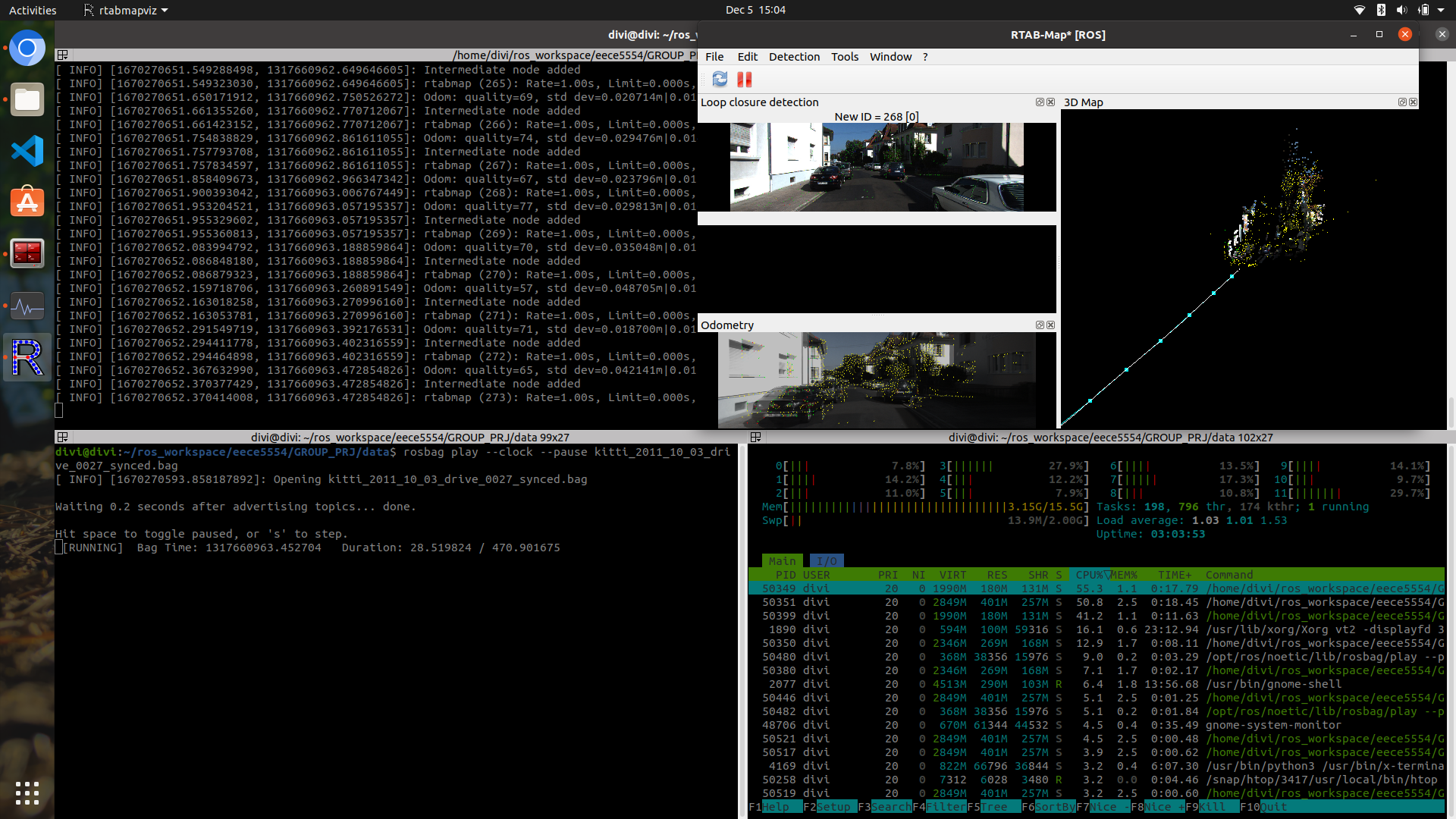Select the Main tab in htop
This screenshot has height=819, width=1456.
click(782, 561)
